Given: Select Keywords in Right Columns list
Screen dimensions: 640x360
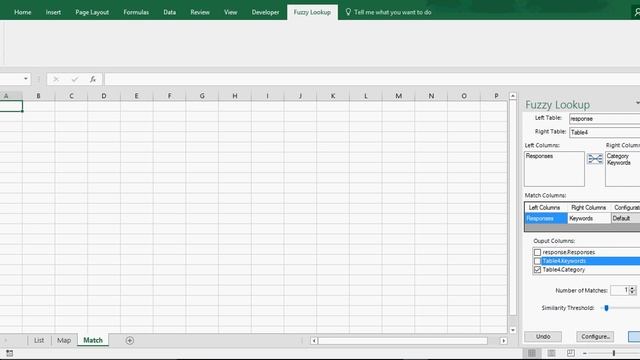Looking at the screenshot, I should (619, 162).
